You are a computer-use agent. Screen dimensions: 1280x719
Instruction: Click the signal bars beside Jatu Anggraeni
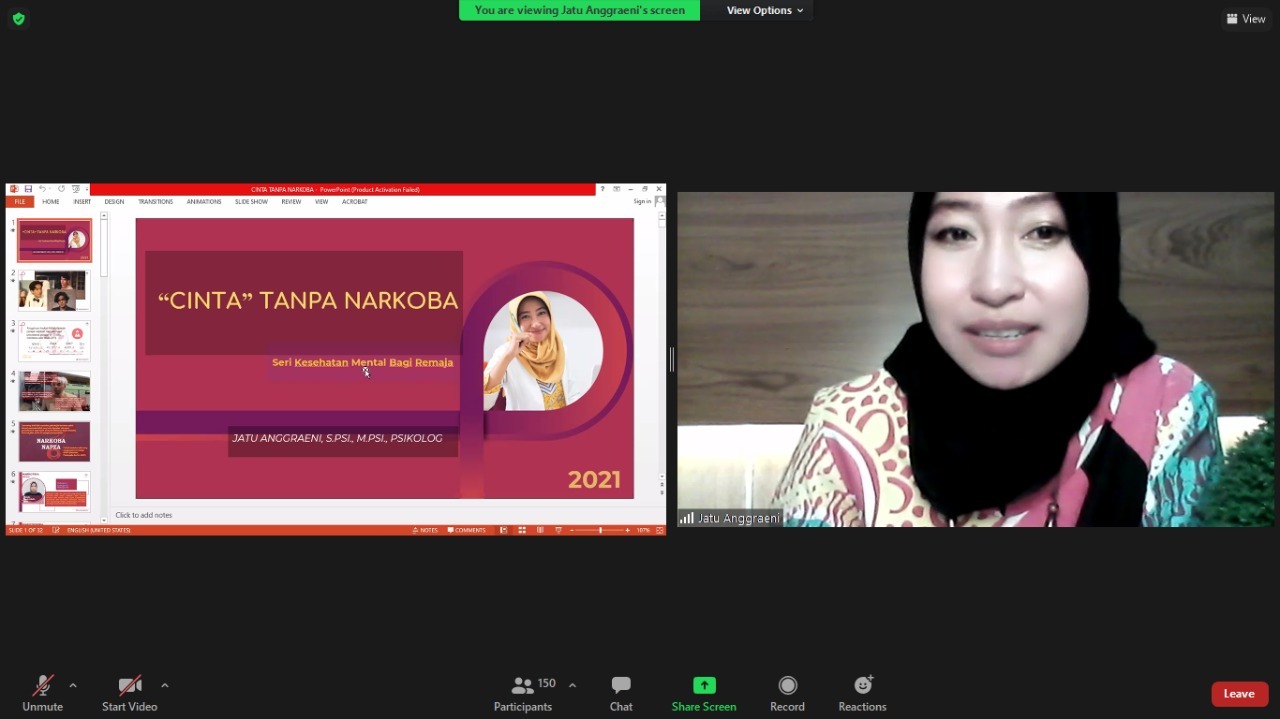click(x=686, y=518)
